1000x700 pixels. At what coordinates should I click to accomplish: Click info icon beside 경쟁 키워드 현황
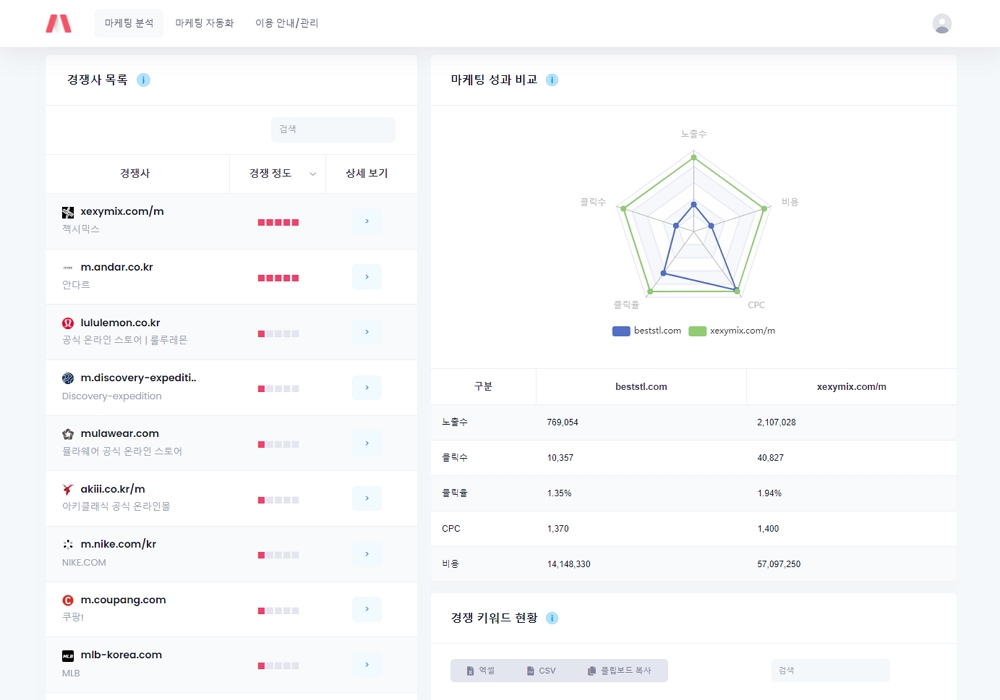552,618
